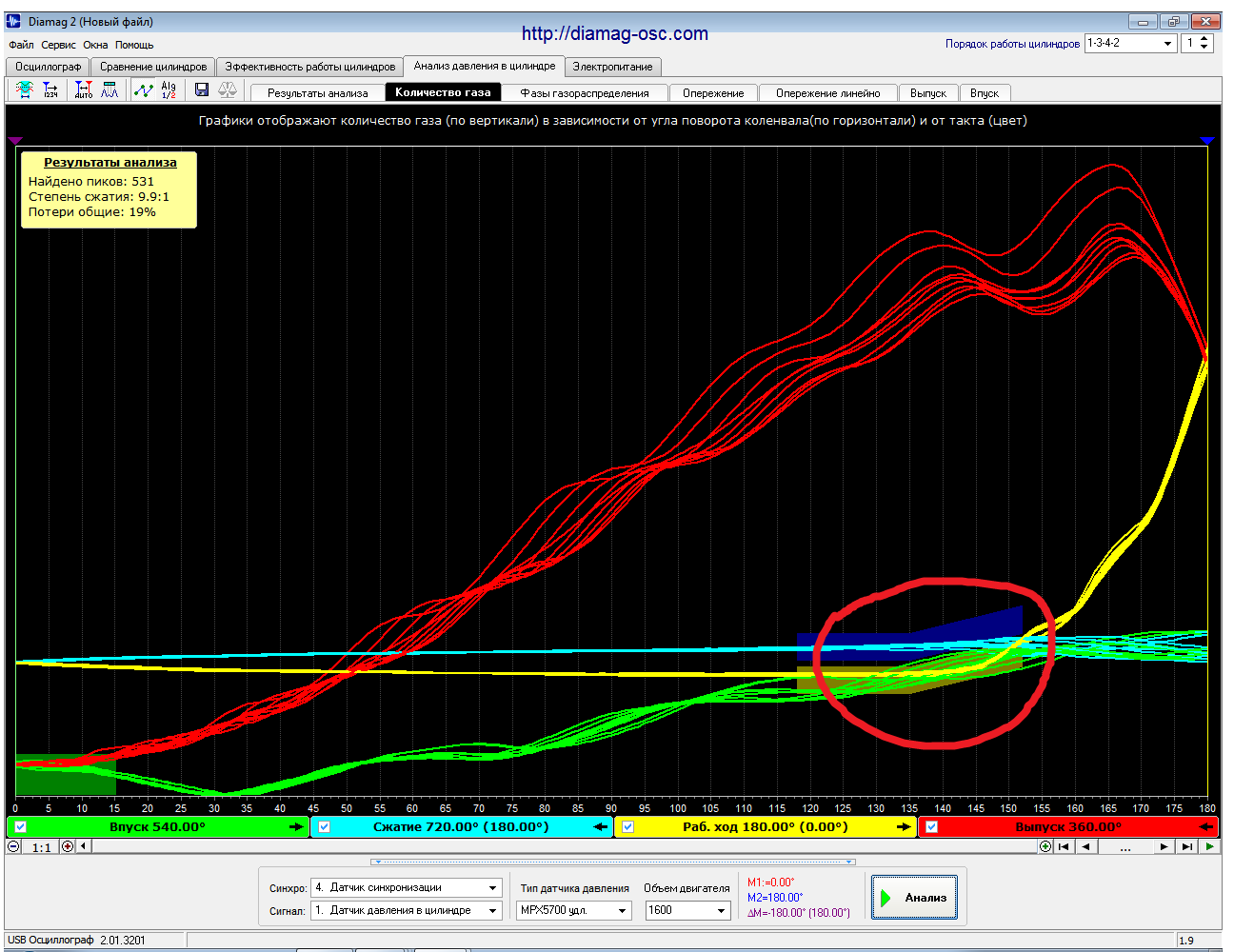Click the floppy disk save icon
The width and height of the screenshot is (1234, 952).
(202, 89)
